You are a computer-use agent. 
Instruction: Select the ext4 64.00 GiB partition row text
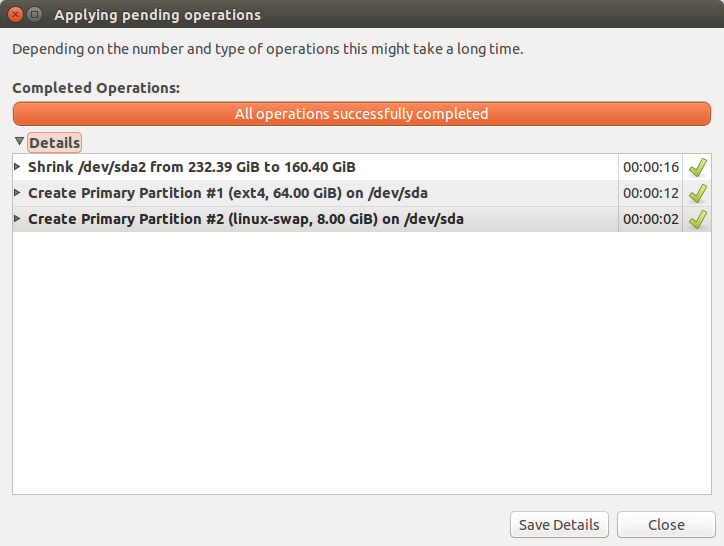(228, 193)
